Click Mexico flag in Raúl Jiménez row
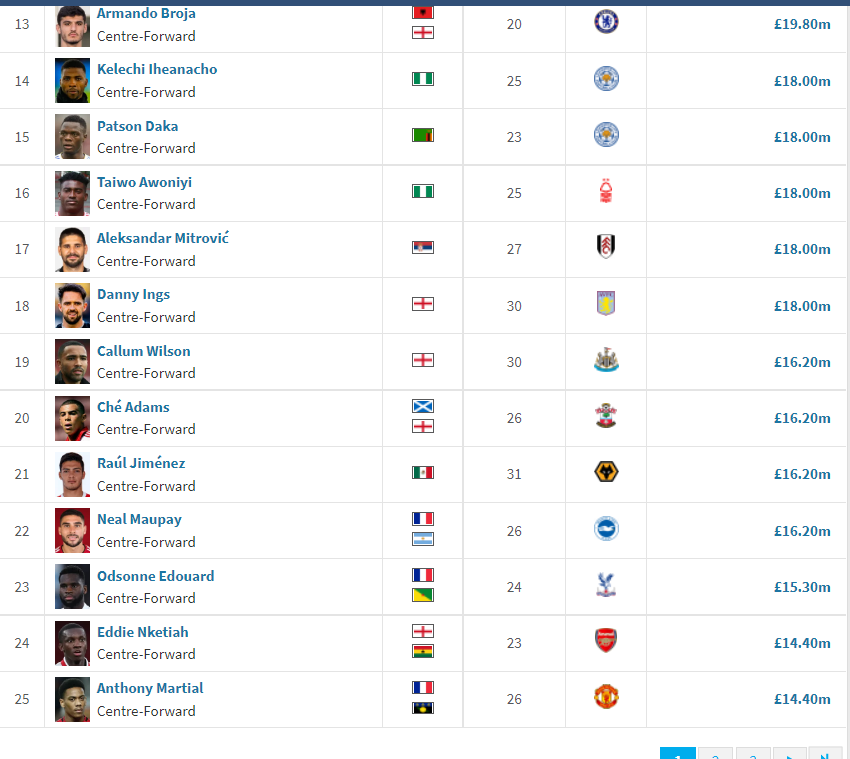850x759 pixels. point(423,472)
